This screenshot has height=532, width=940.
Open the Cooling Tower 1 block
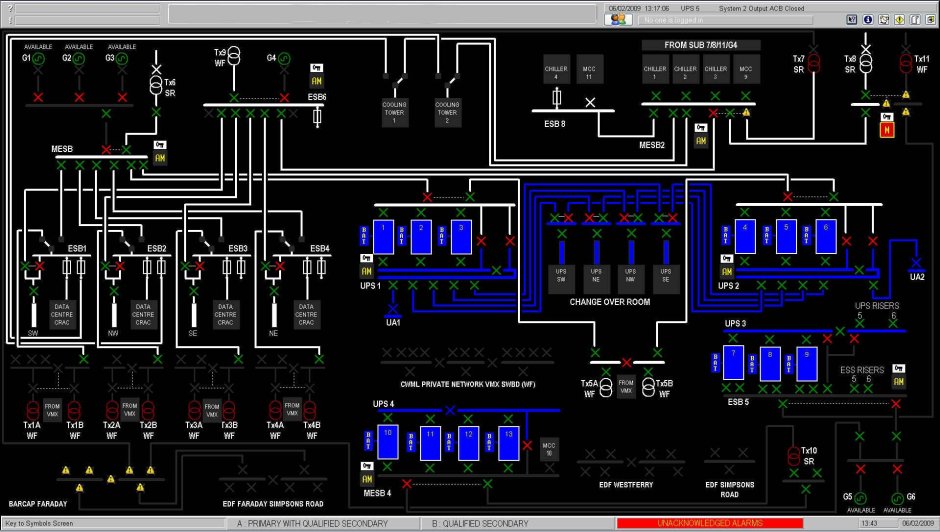pos(394,112)
